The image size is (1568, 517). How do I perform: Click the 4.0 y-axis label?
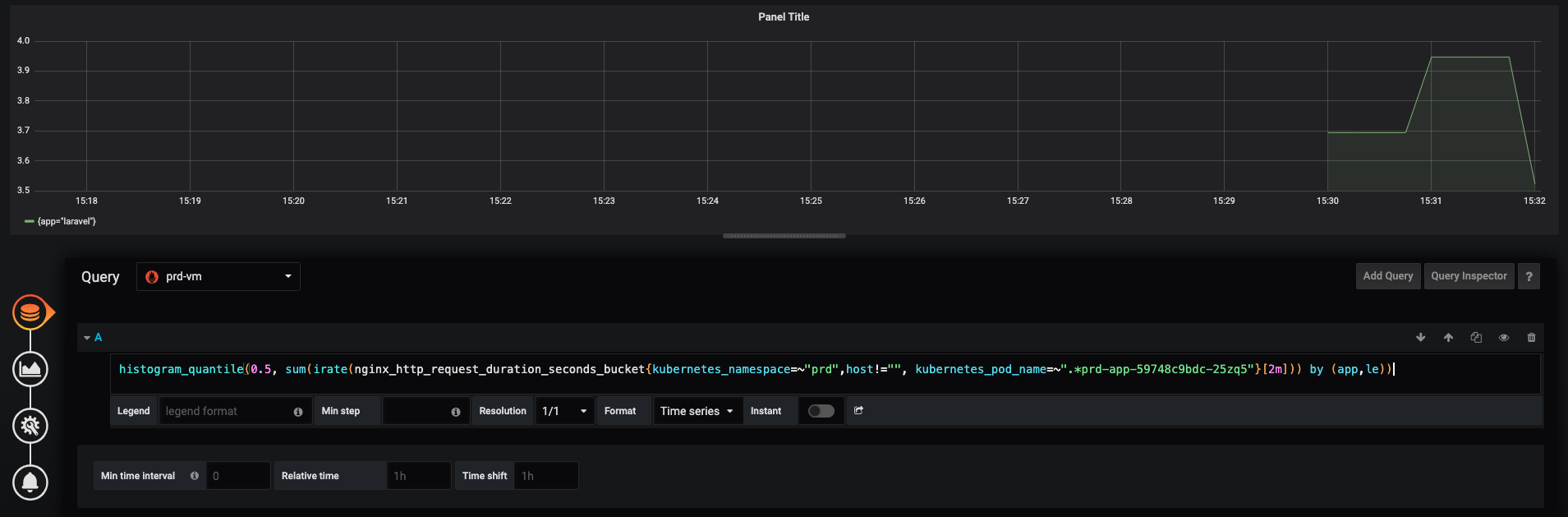[x=23, y=40]
